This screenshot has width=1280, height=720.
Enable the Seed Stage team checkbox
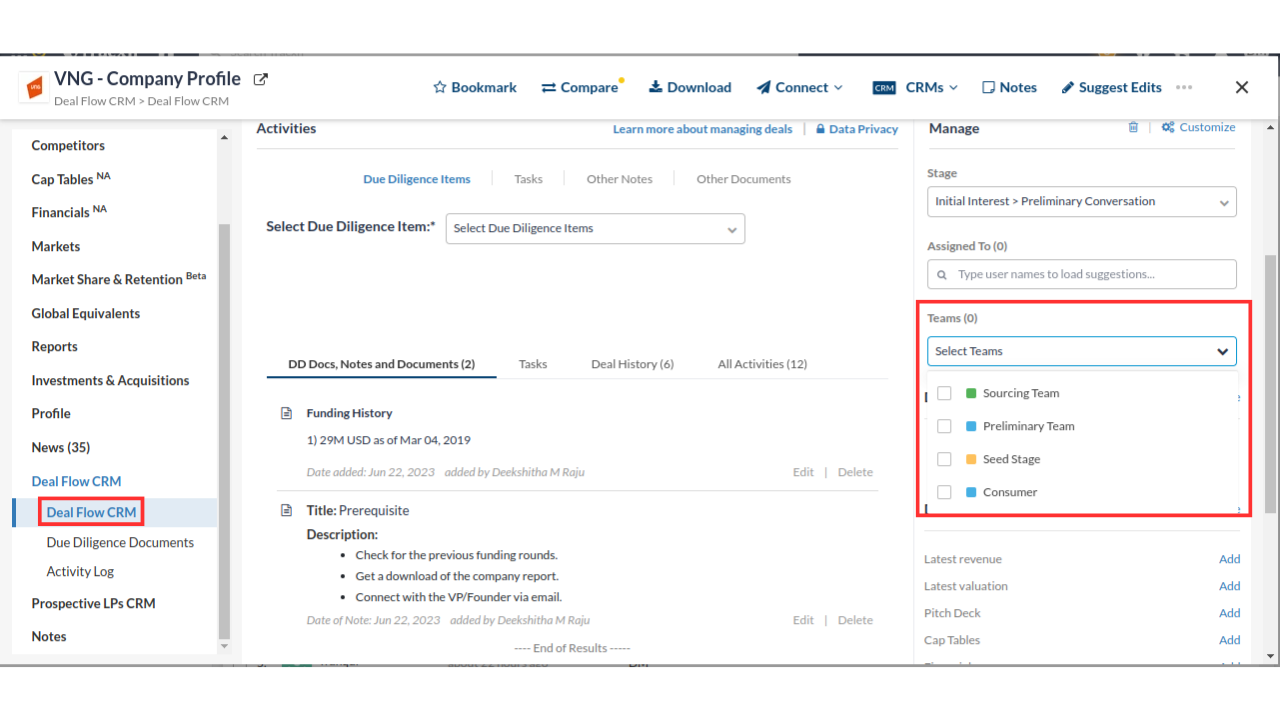click(944, 459)
